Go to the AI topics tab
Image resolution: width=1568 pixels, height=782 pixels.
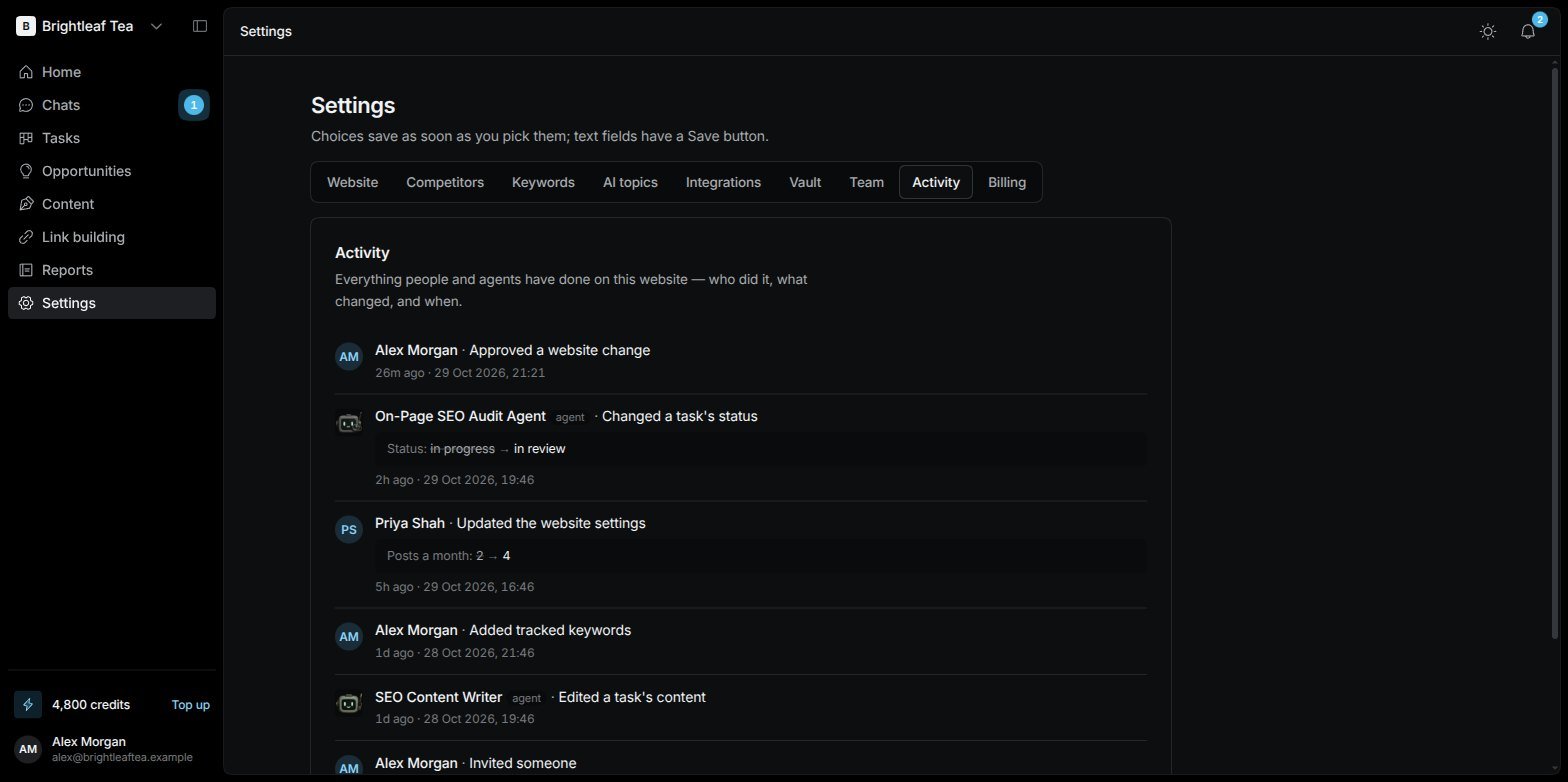click(630, 182)
